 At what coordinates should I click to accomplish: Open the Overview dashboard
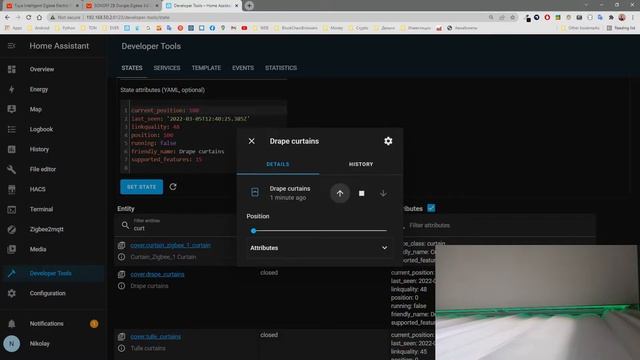[42, 69]
